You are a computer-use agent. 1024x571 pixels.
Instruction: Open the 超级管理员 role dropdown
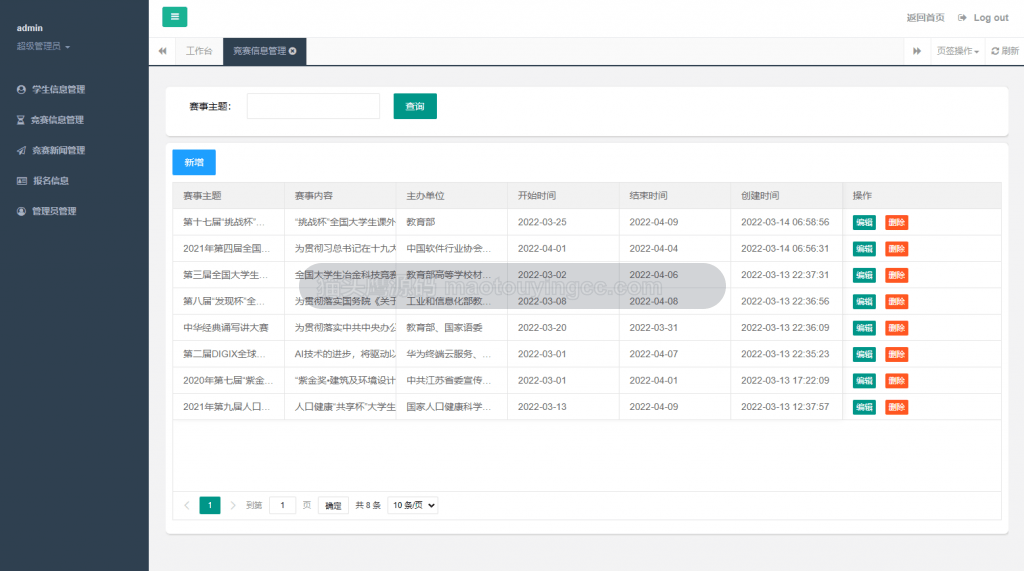tap(43, 46)
